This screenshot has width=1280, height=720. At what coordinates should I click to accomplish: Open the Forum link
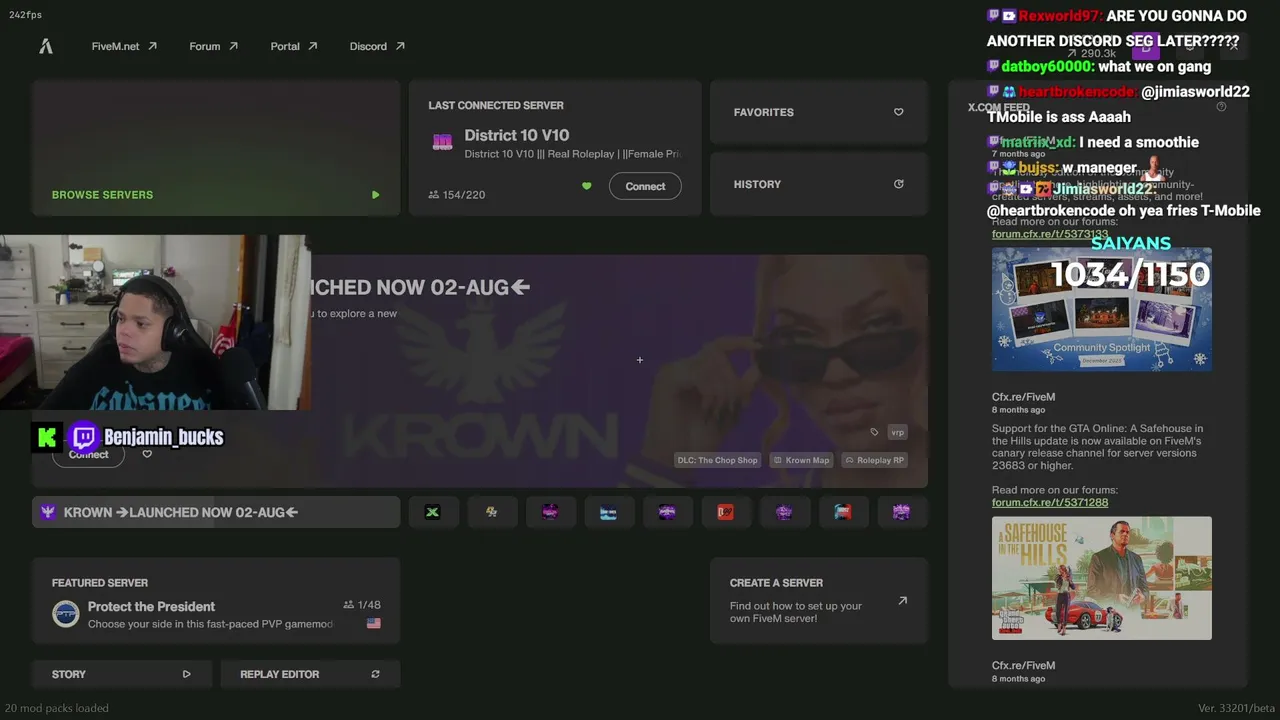click(x=214, y=46)
